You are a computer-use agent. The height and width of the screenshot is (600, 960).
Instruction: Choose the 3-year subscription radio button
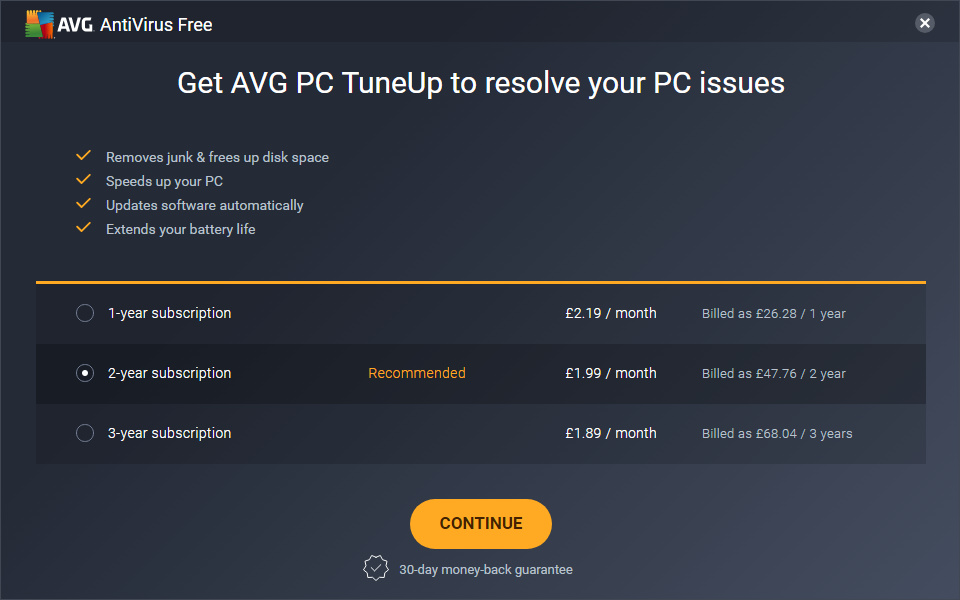85,433
